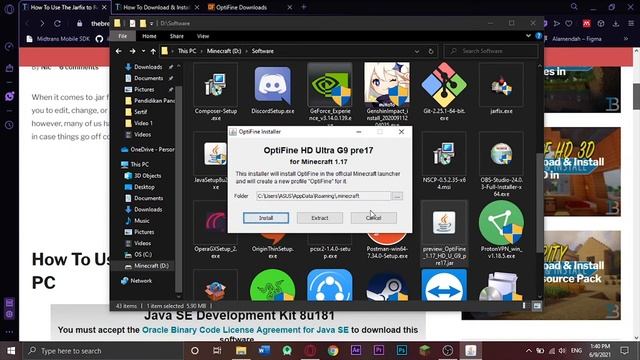
Task: Go up one folder level in Explorer
Action: coord(153,51)
